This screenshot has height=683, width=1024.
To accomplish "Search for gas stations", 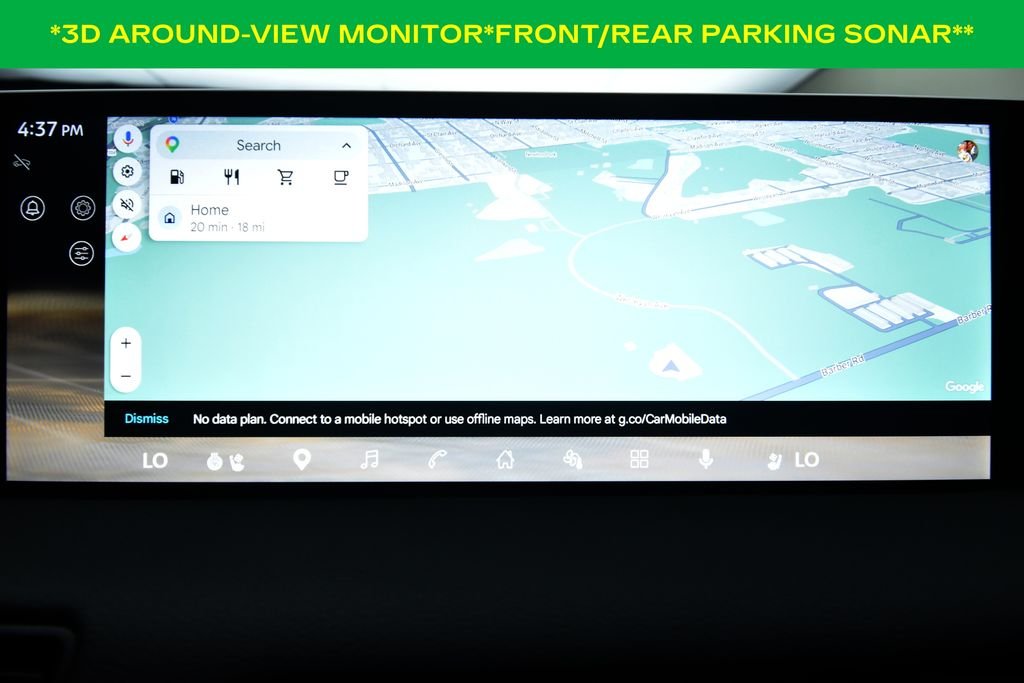I will point(177,177).
